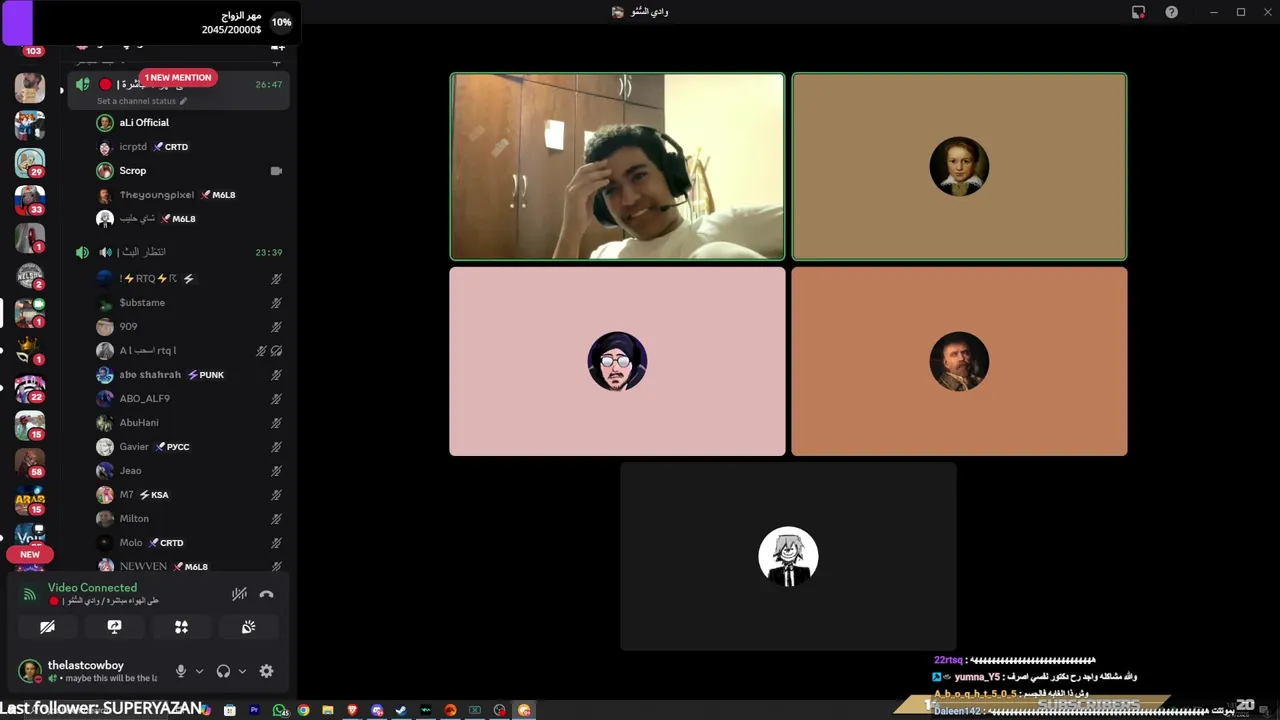Open Premiere Pro from taskbar

click(254, 710)
